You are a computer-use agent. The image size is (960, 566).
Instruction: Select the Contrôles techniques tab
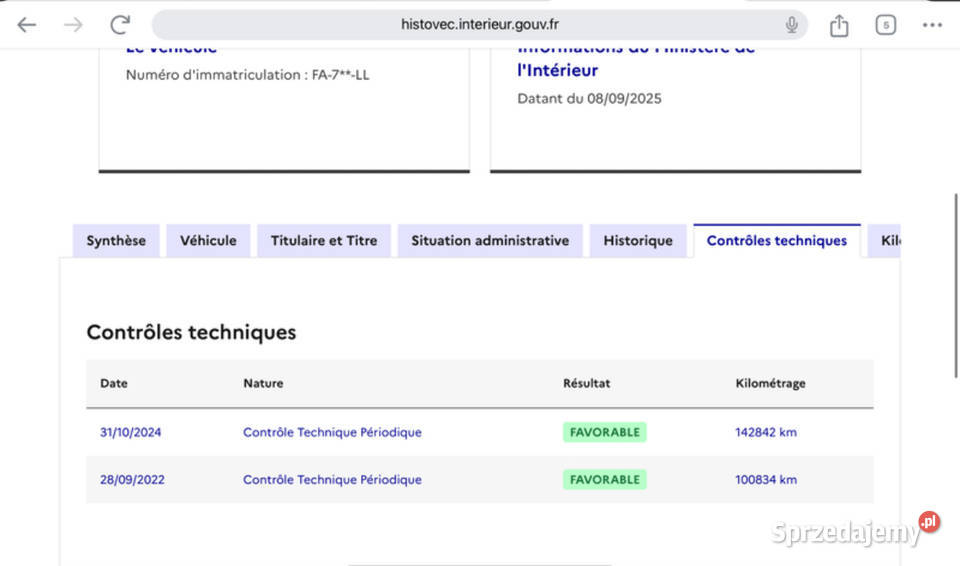click(x=776, y=241)
